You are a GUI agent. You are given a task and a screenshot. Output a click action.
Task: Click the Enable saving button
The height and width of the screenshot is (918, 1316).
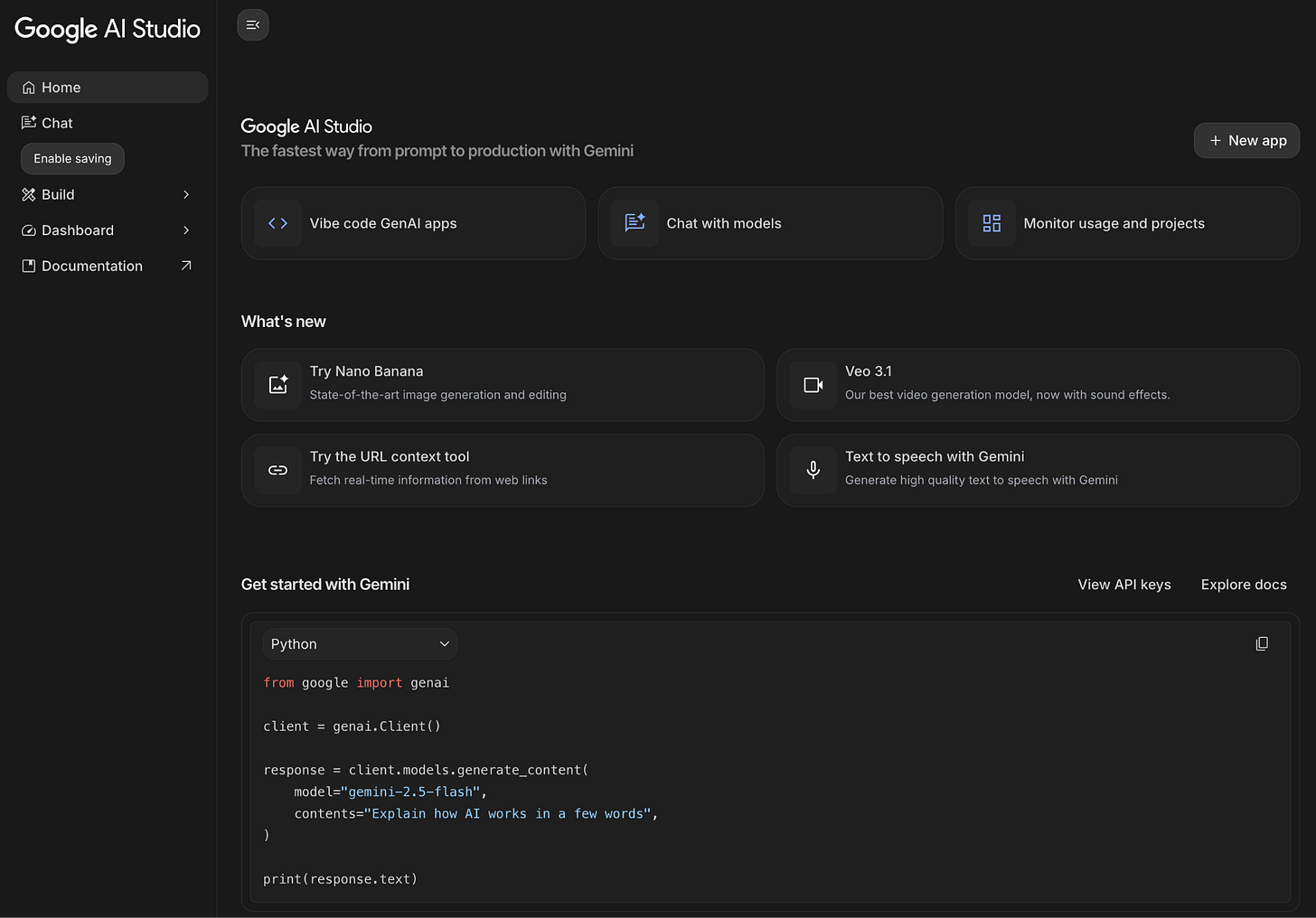click(72, 159)
